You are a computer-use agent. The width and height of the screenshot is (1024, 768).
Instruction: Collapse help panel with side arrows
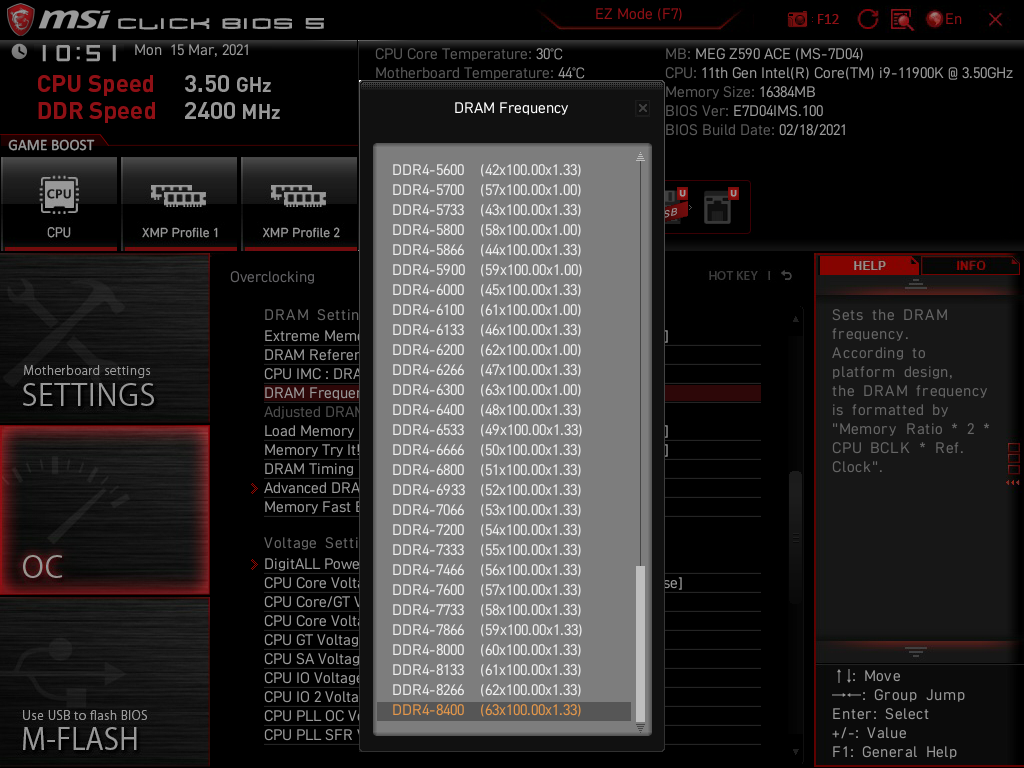click(x=1012, y=483)
